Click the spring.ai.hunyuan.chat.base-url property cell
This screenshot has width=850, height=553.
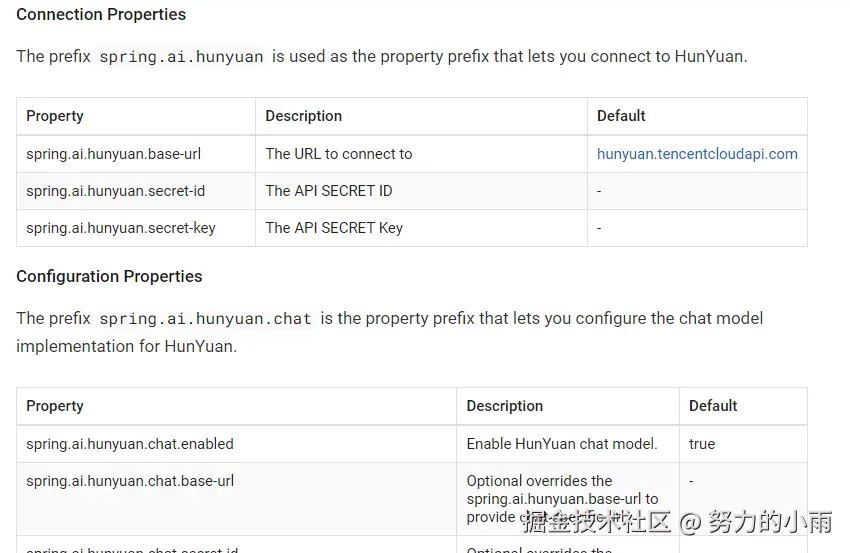pyautogui.click(x=130, y=481)
